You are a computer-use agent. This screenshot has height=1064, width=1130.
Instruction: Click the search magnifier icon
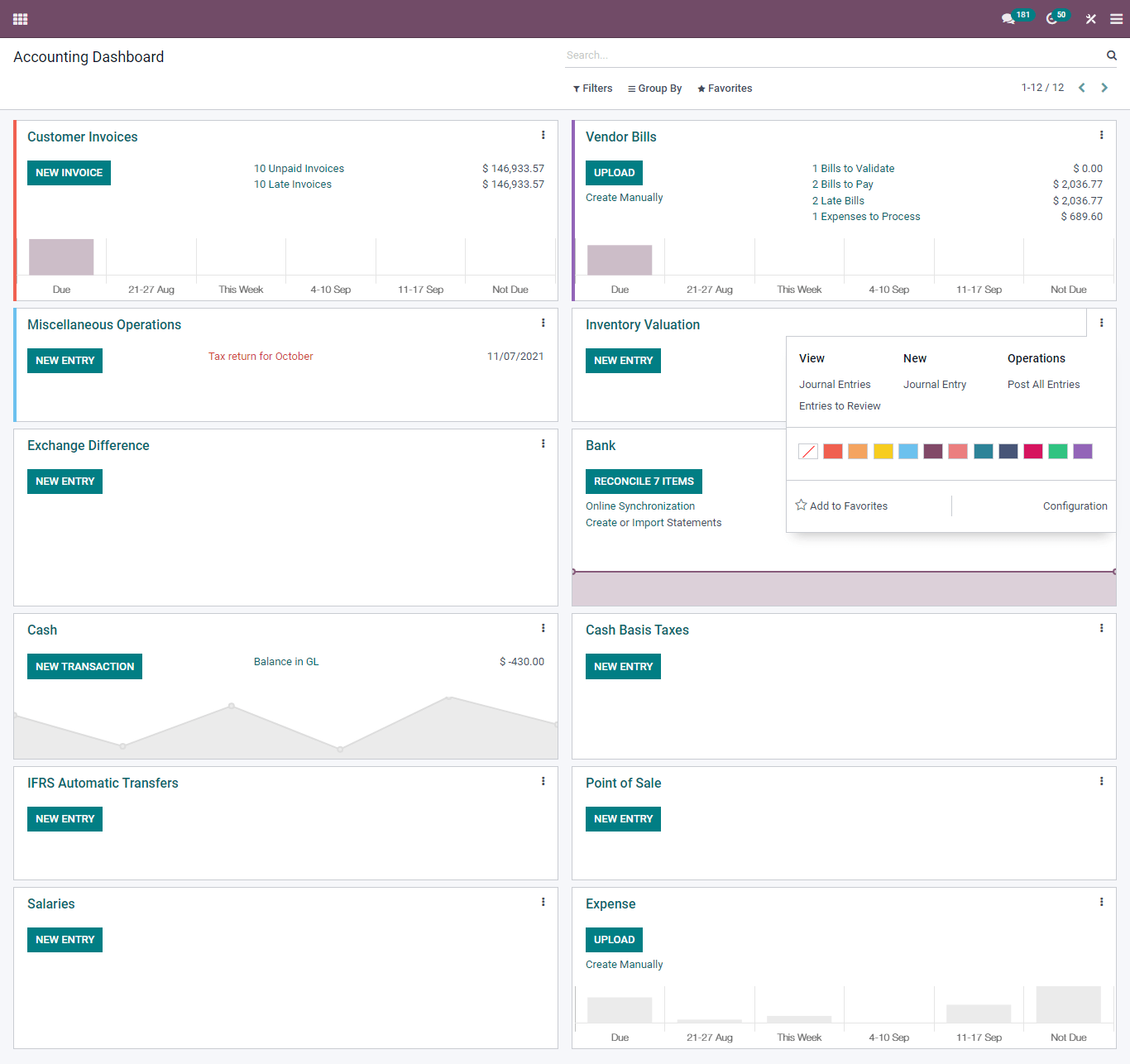pyautogui.click(x=1111, y=55)
